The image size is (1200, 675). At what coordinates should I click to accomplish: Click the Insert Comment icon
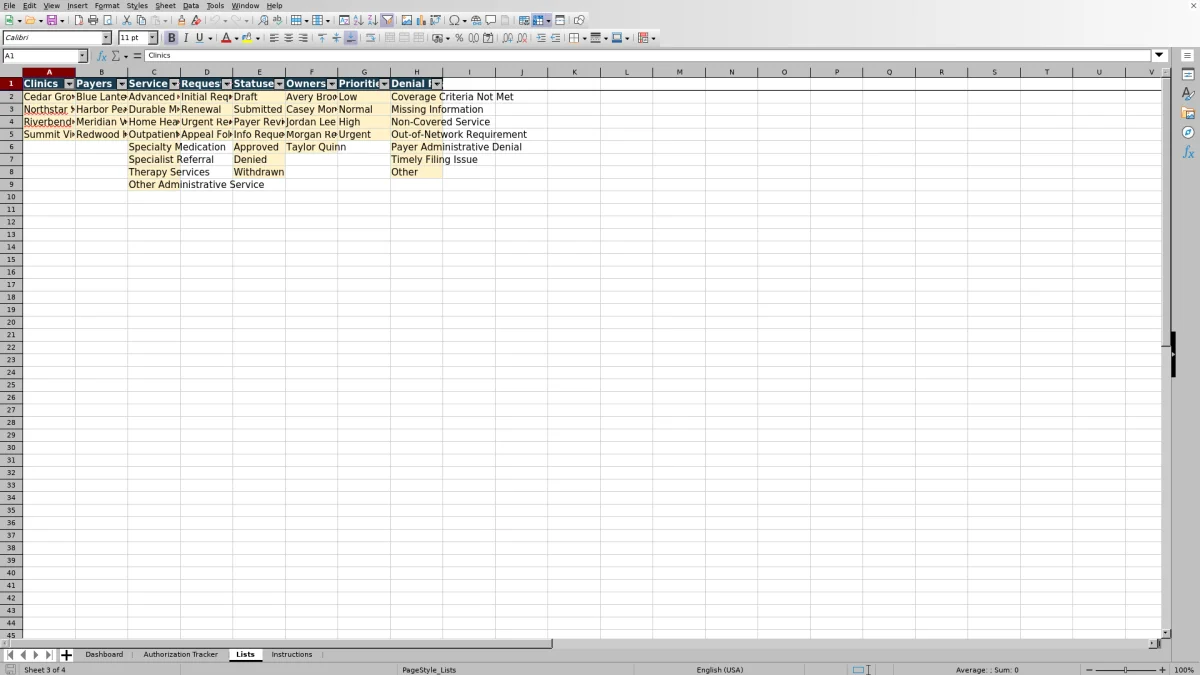click(491, 20)
